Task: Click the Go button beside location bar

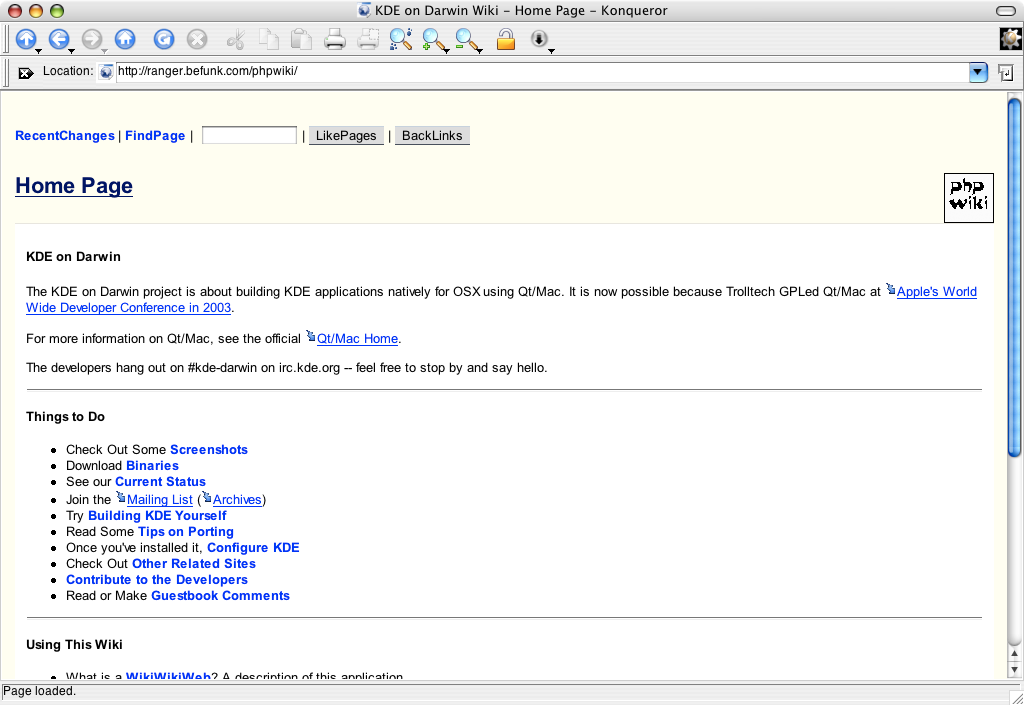Action: [1005, 72]
